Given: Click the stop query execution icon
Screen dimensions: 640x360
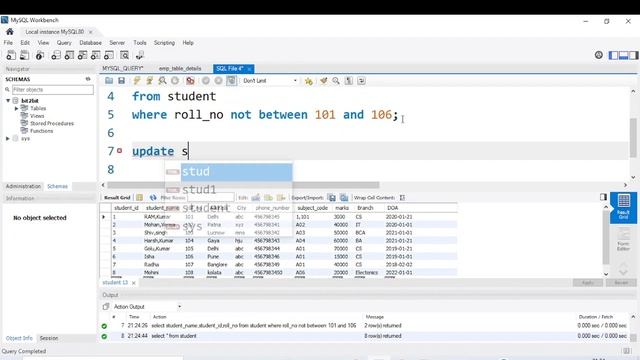Looking at the screenshot, I should pos(175,81).
